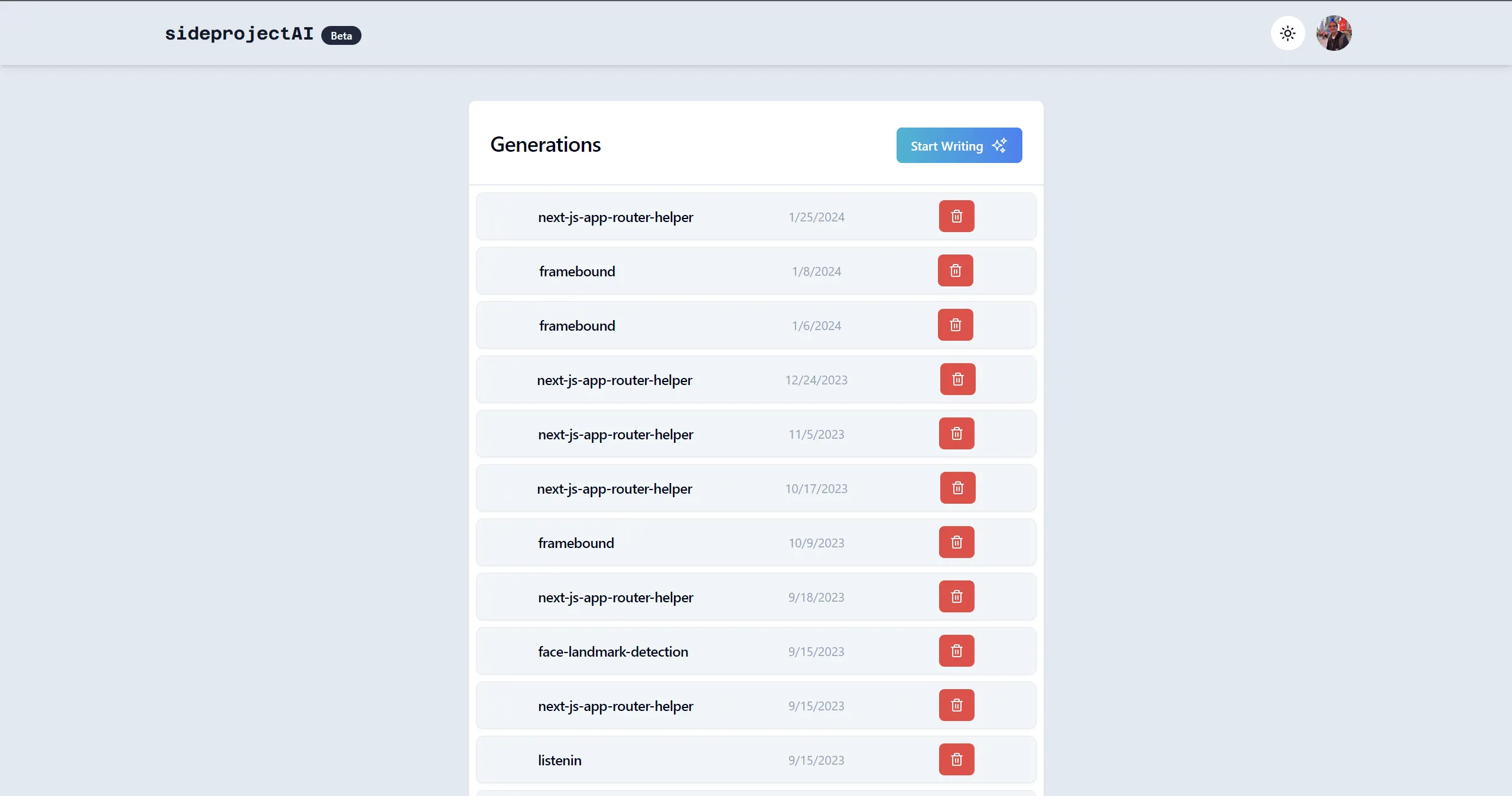Delete the 9/15/2023 next-js-app-router-helper generation
Screen dimensions: 1512x796
coord(956,705)
